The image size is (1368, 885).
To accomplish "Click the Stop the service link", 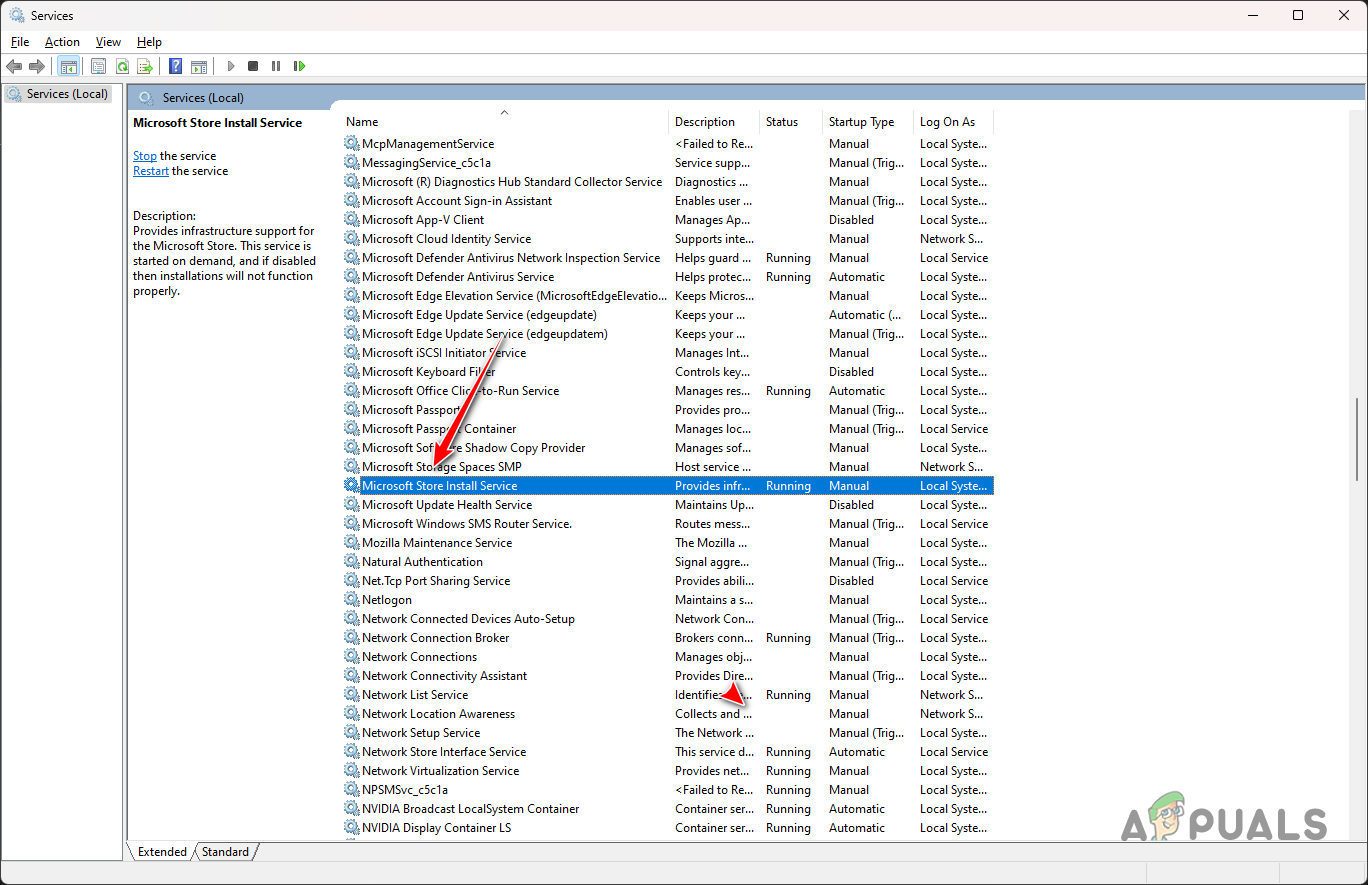I will tap(144, 155).
